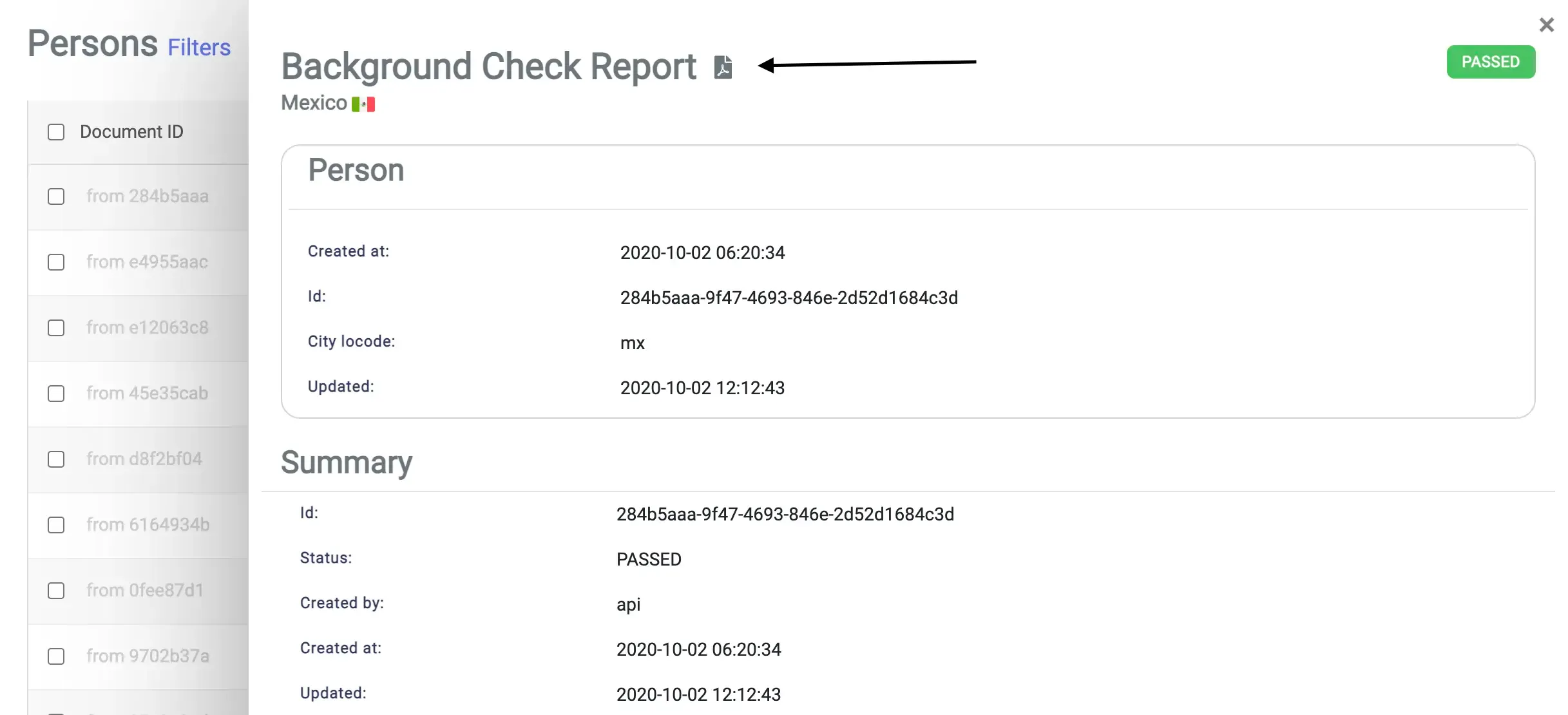Tick the checkbox for e12063c8
This screenshot has width=1568, height=715.
56,328
